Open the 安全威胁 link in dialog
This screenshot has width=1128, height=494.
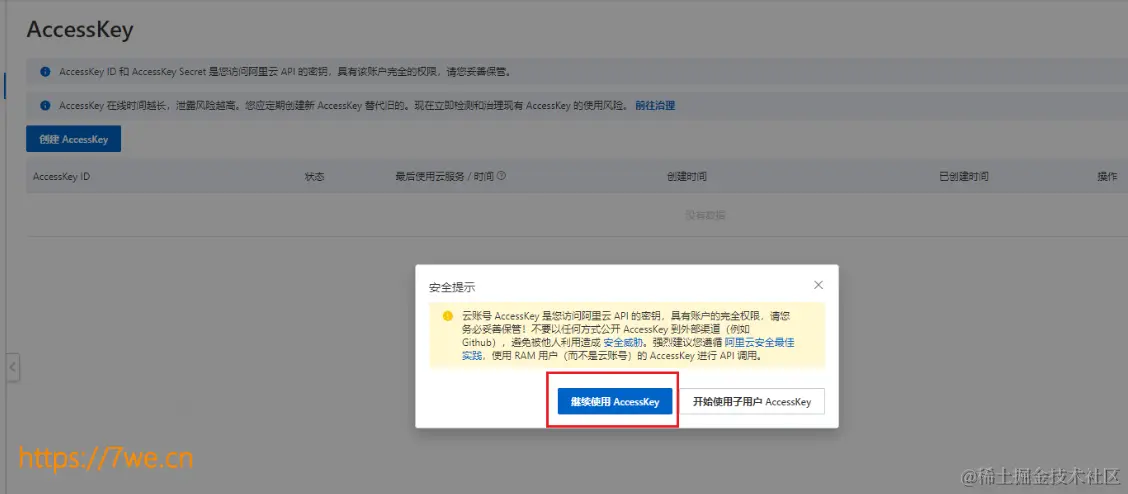point(622,343)
